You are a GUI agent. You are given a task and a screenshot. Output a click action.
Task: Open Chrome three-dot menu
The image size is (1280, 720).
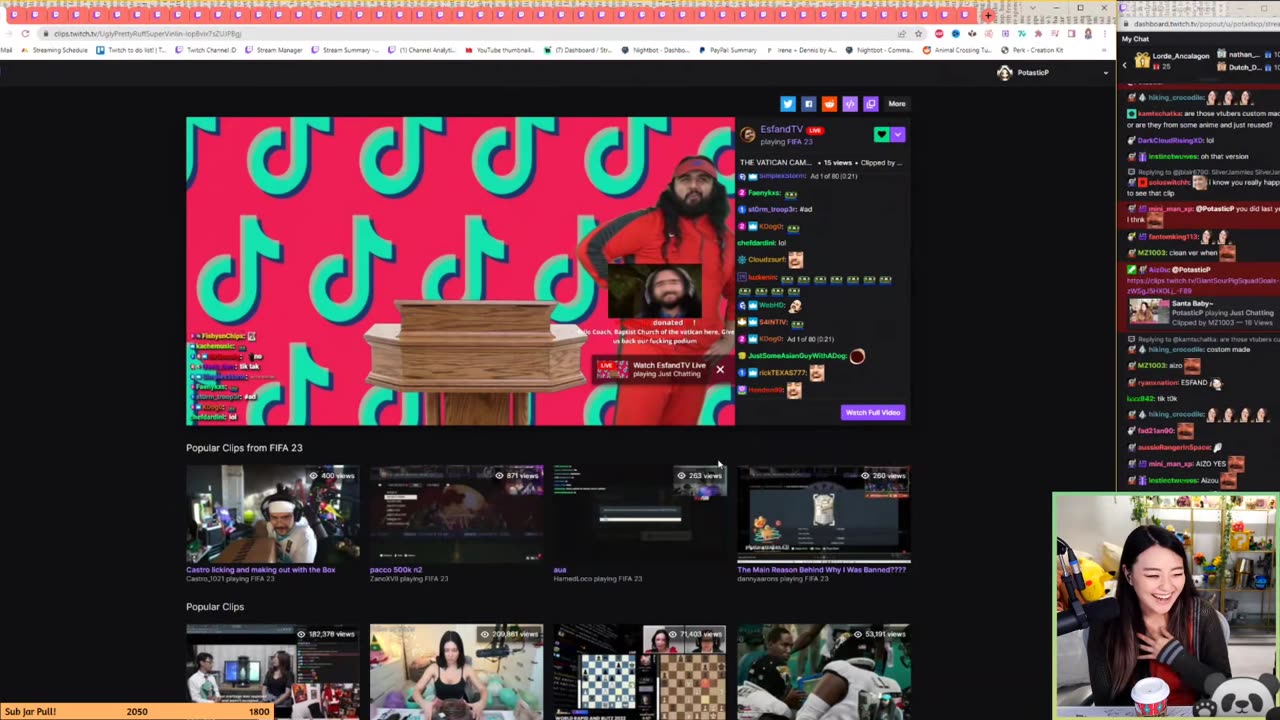click(1105, 34)
